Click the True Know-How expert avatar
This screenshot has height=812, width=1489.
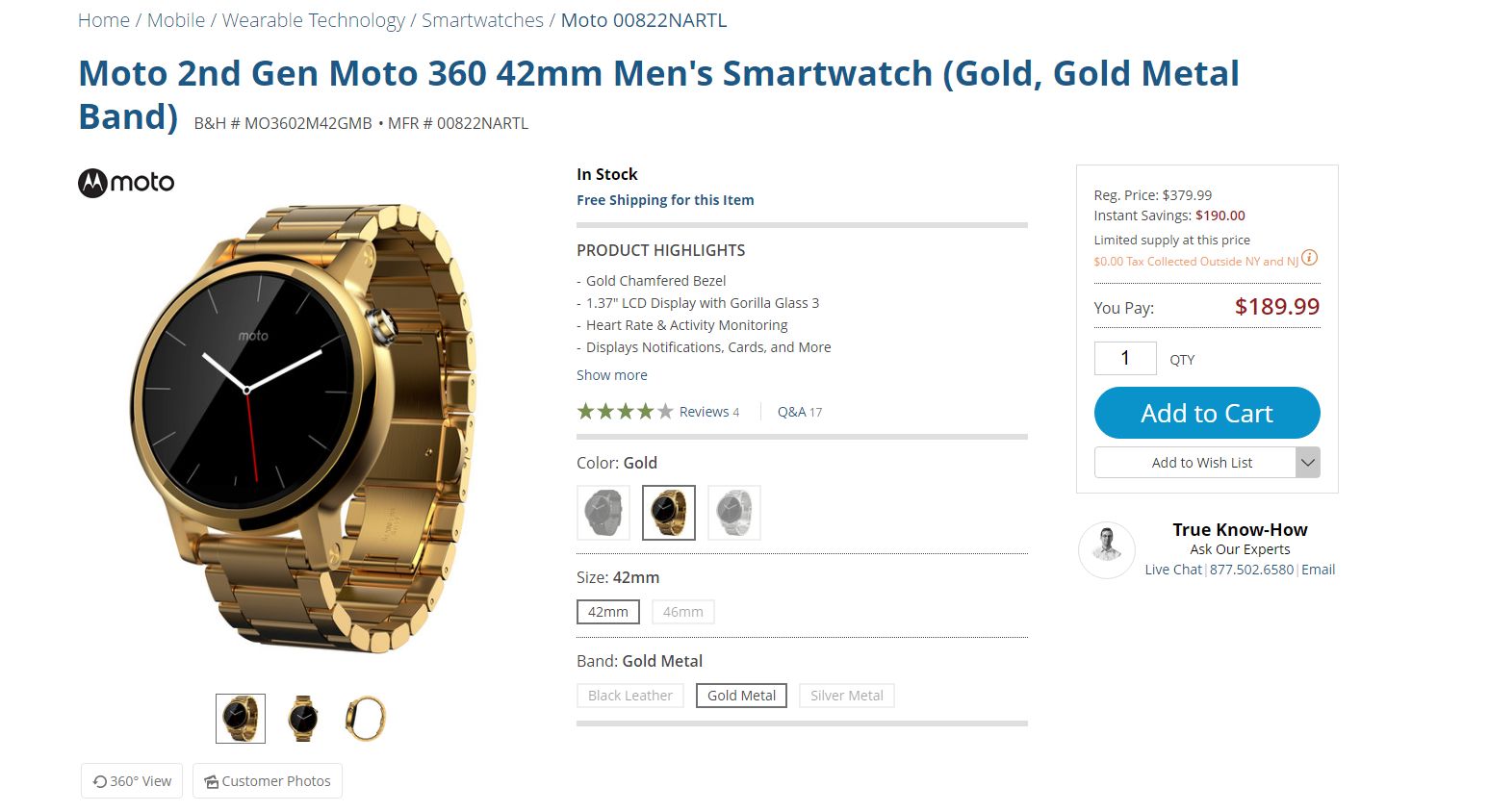point(1107,550)
